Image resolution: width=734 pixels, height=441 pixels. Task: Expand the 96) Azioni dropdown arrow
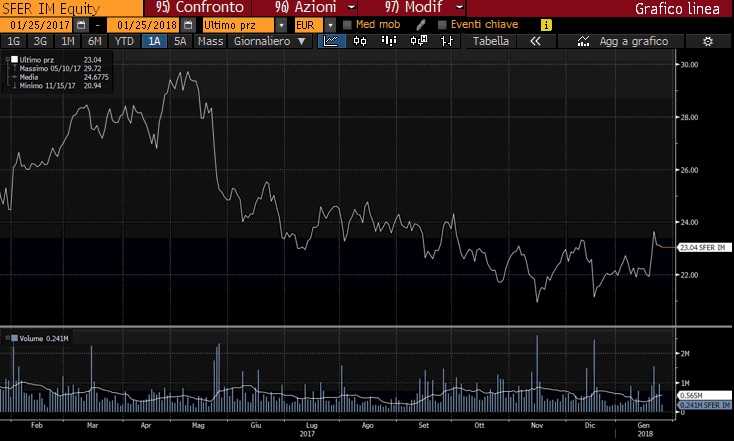coord(352,7)
